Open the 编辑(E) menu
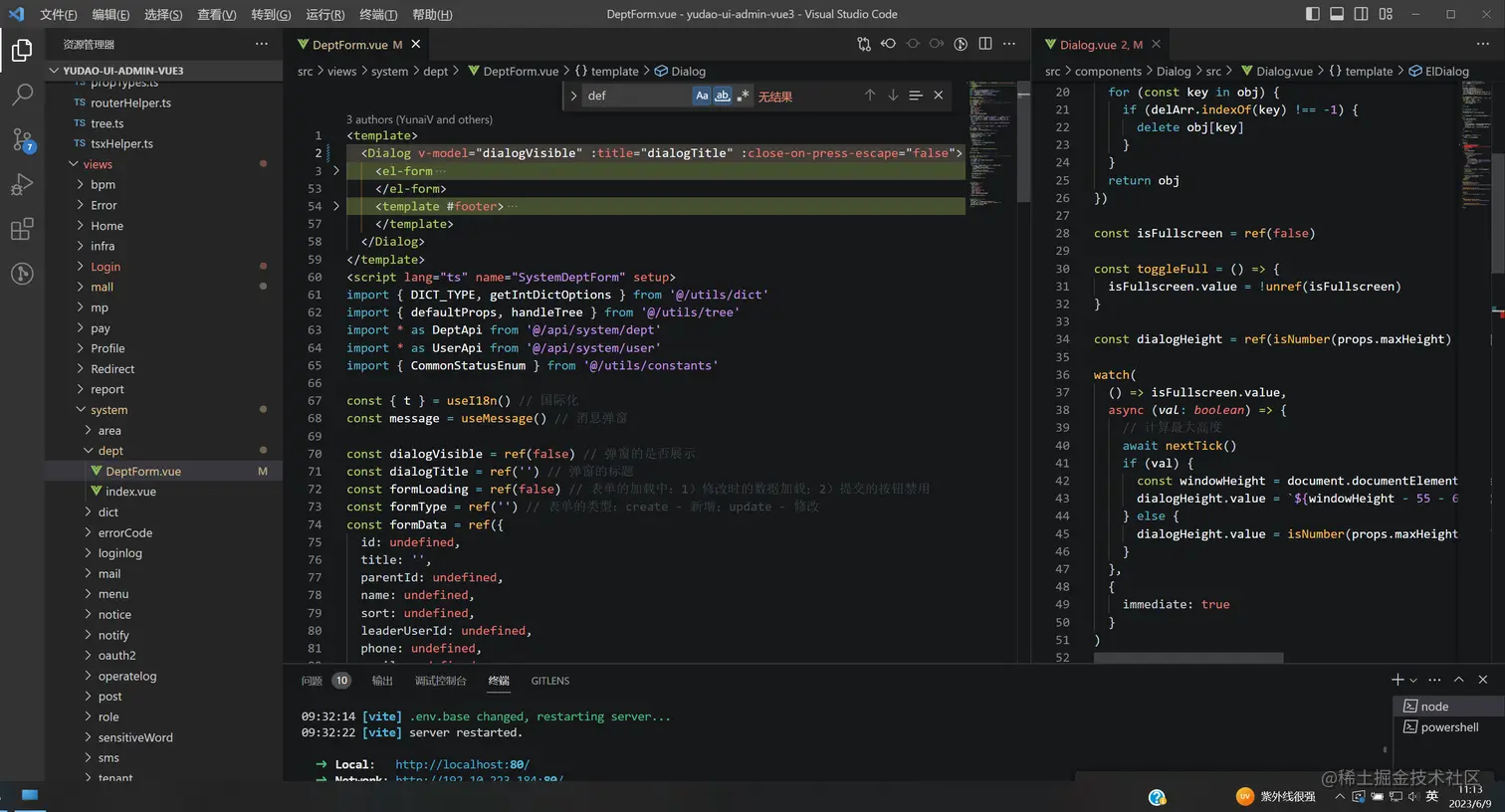This screenshot has height=812, width=1505. coord(110,14)
